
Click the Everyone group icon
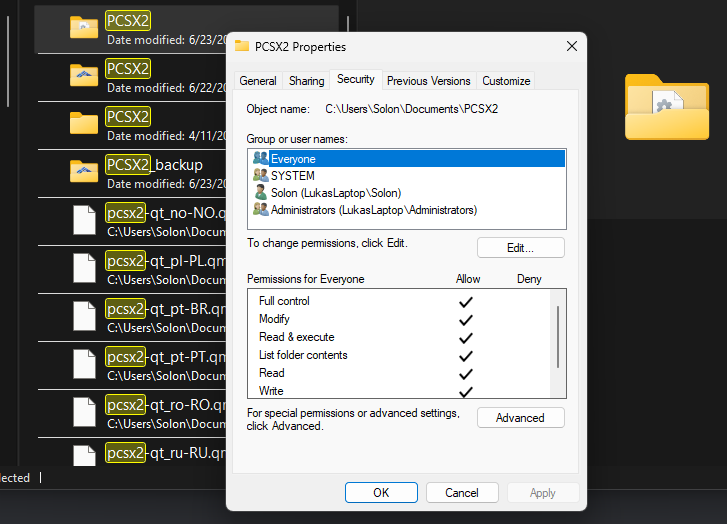[x=261, y=158]
